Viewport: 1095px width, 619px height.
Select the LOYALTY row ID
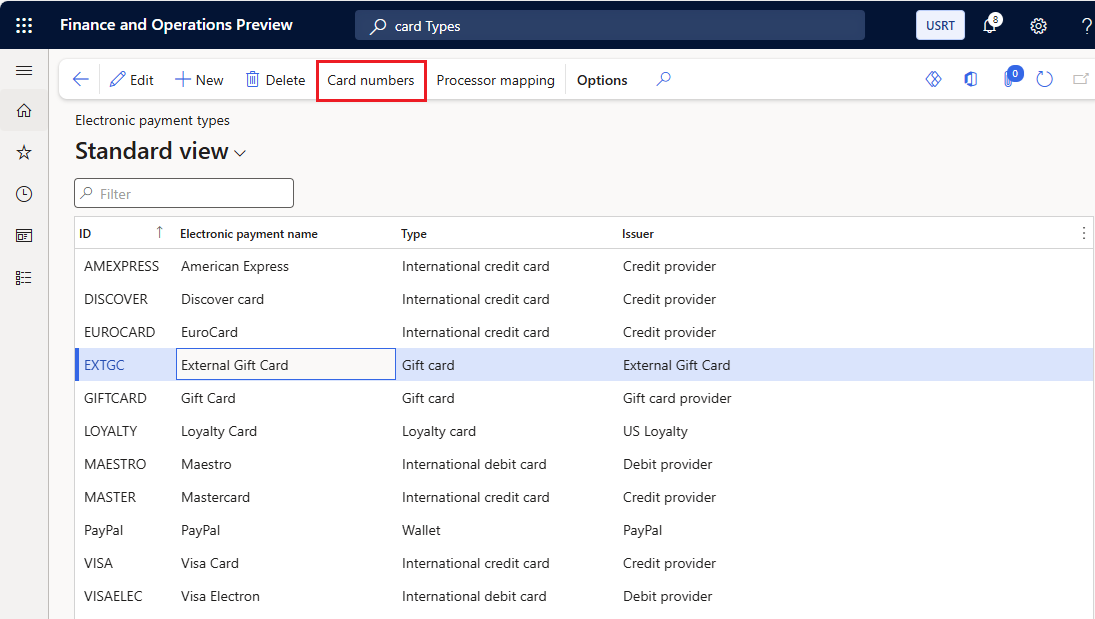110,431
